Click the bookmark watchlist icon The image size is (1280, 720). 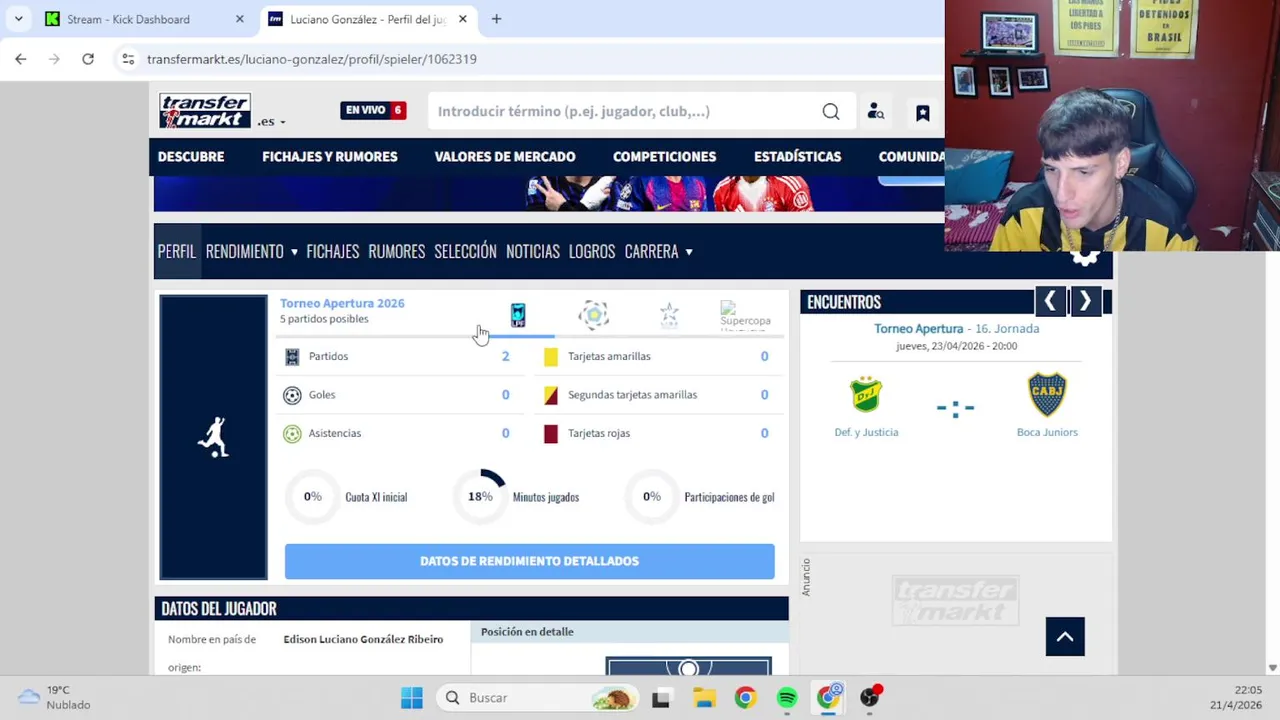coord(923,112)
